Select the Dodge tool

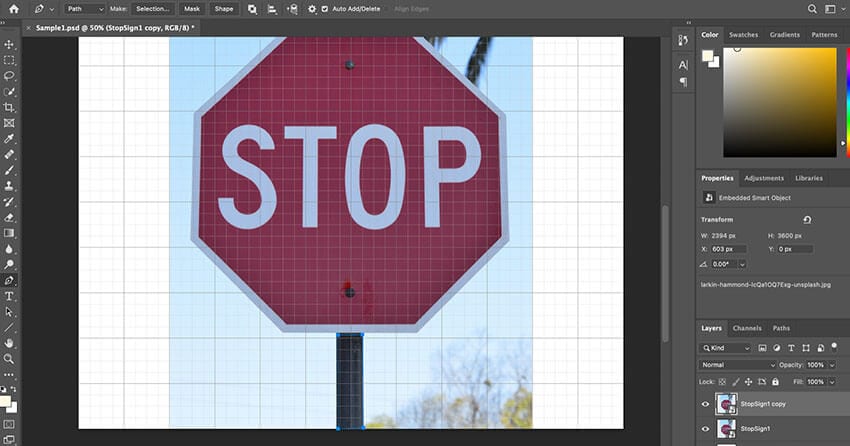pyautogui.click(x=9, y=264)
